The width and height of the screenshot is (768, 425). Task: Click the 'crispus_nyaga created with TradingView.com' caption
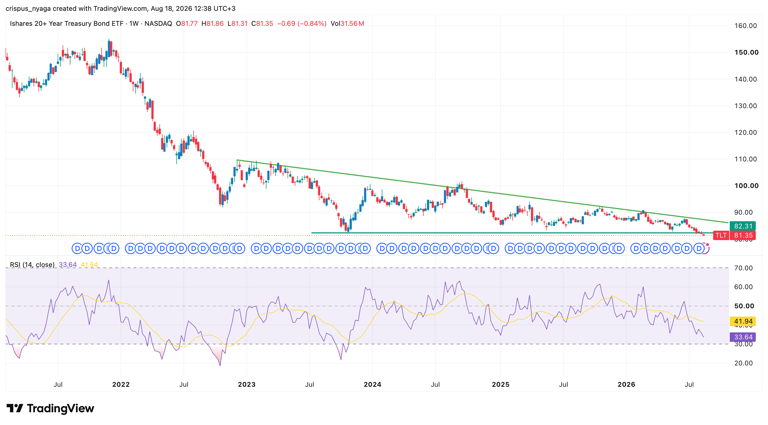76,8
